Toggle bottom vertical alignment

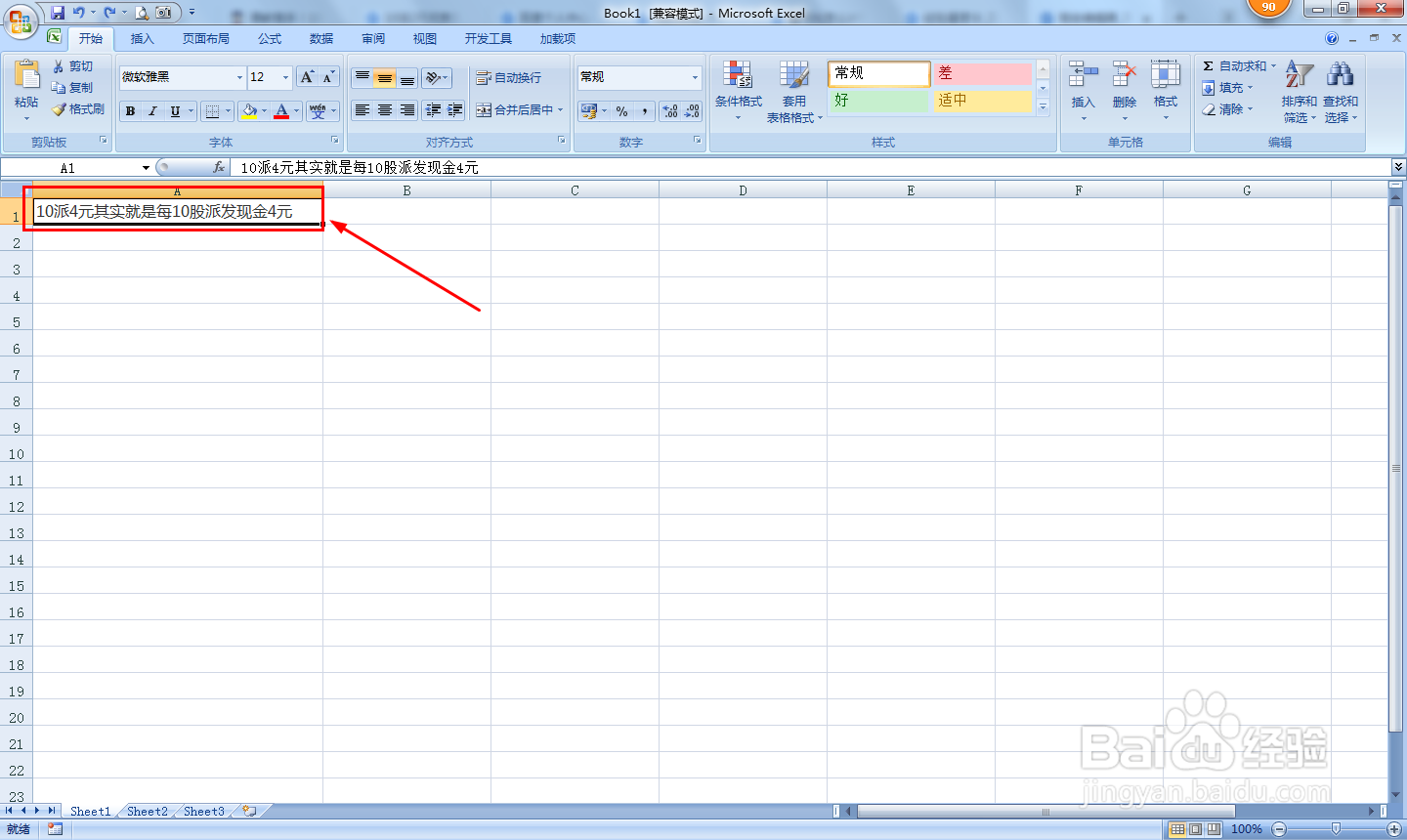tap(407, 78)
